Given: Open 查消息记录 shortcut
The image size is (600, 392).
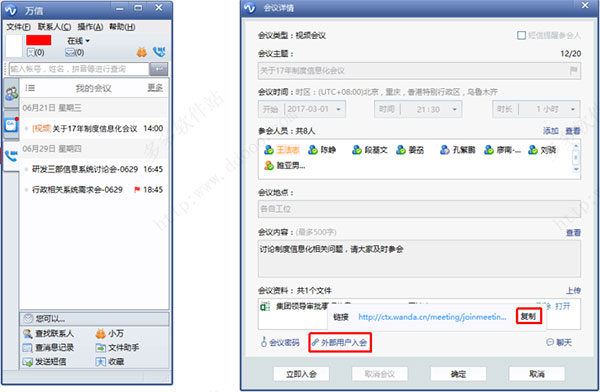Looking at the screenshot, I should click(x=49, y=348).
